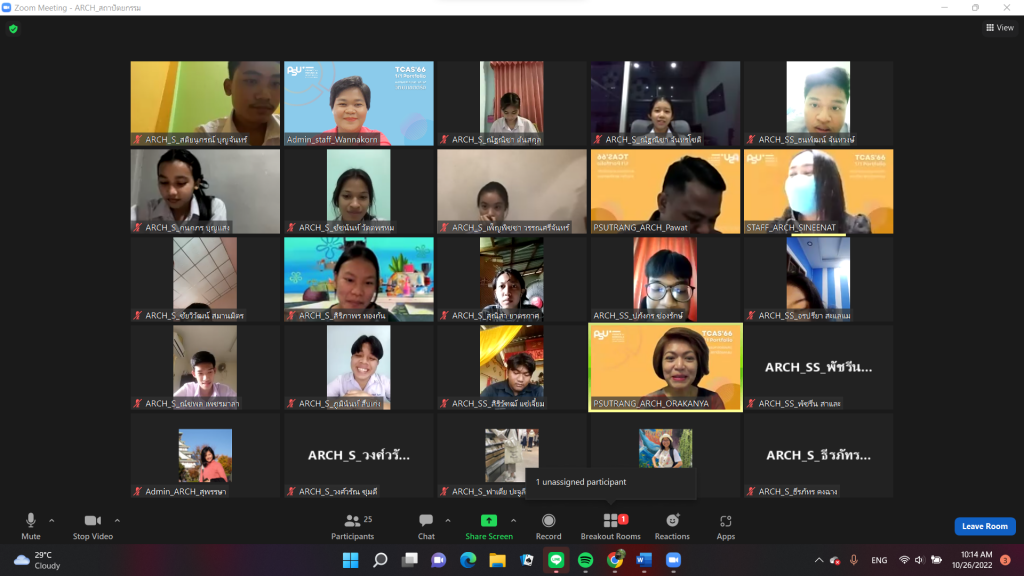The image size is (1024, 576).
Task: Expand audio options arrow beside Mute
Action: (x=52, y=520)
